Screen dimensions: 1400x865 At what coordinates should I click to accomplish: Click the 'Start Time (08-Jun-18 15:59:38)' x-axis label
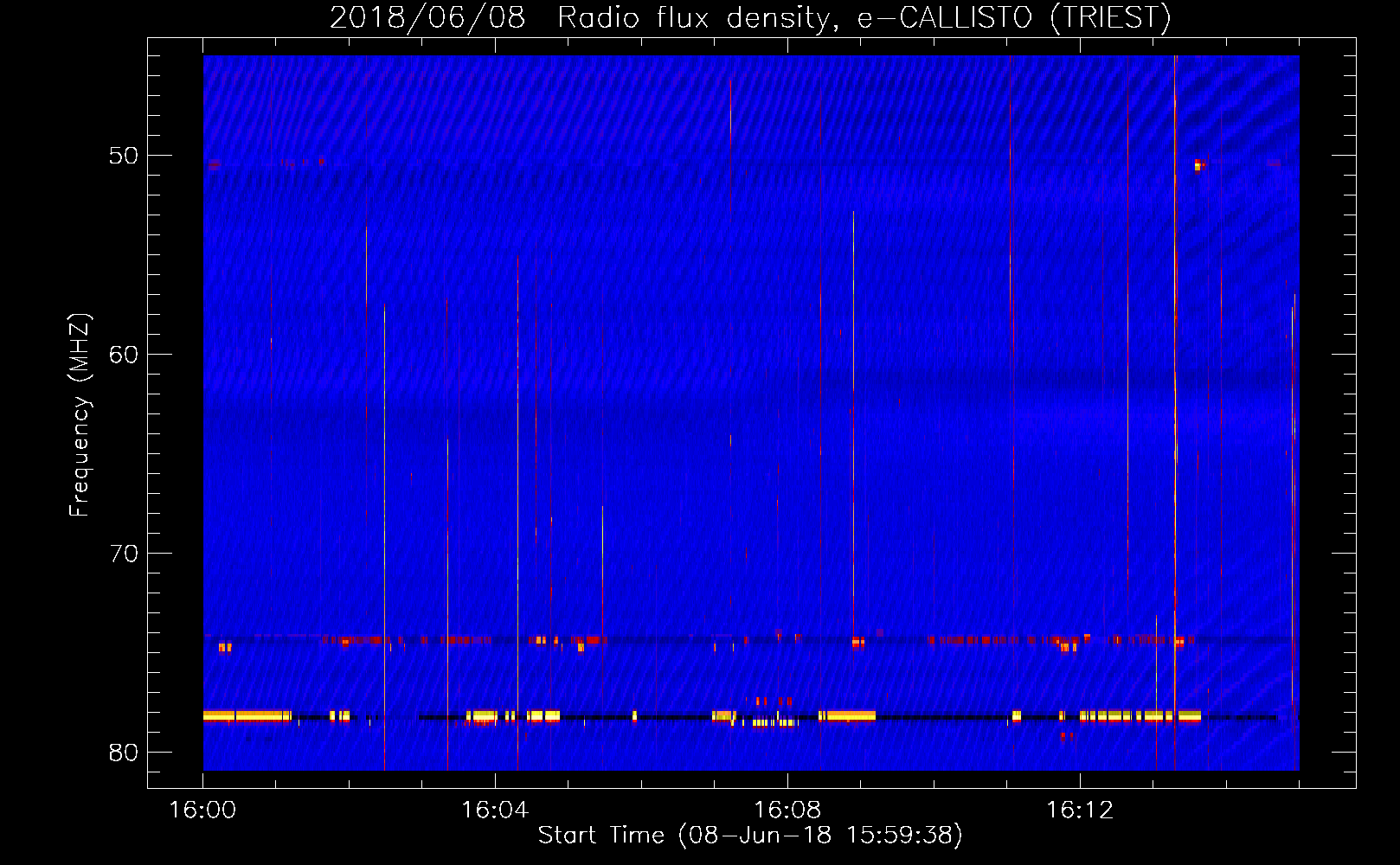(x=750, y=836)
